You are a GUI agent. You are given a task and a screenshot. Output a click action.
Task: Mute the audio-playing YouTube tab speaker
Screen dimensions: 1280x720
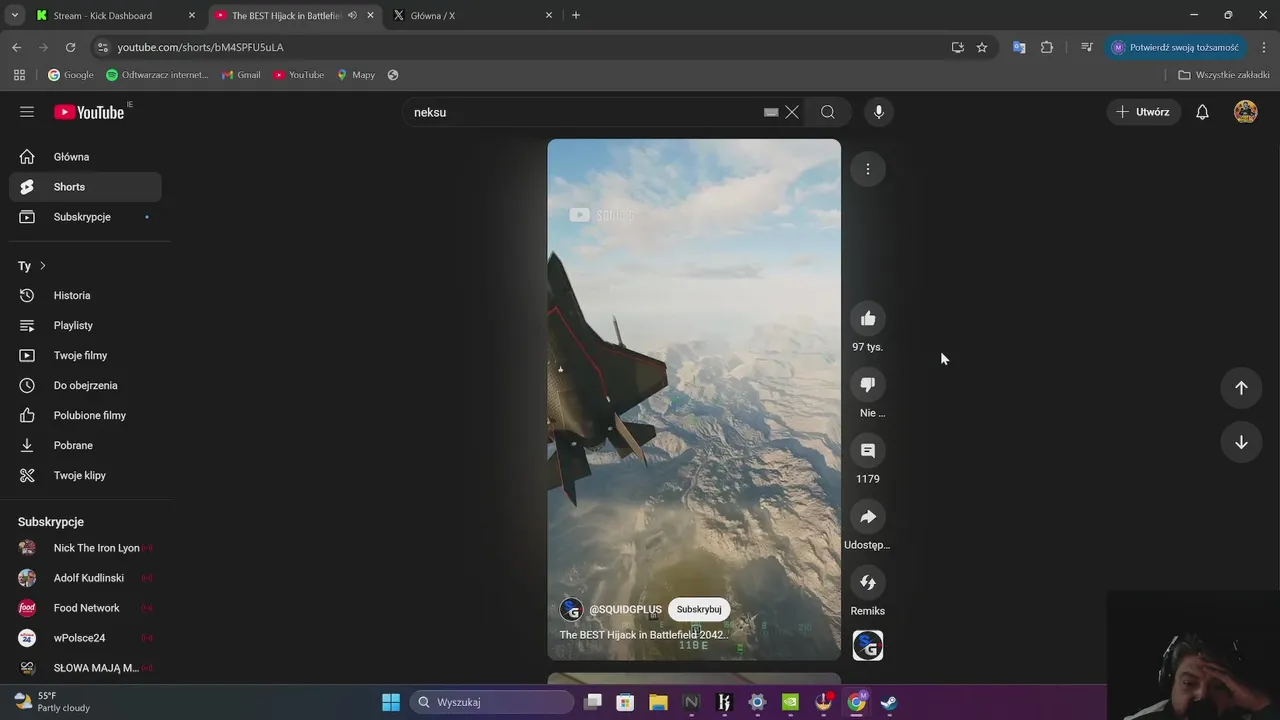[x=352, y=15]
